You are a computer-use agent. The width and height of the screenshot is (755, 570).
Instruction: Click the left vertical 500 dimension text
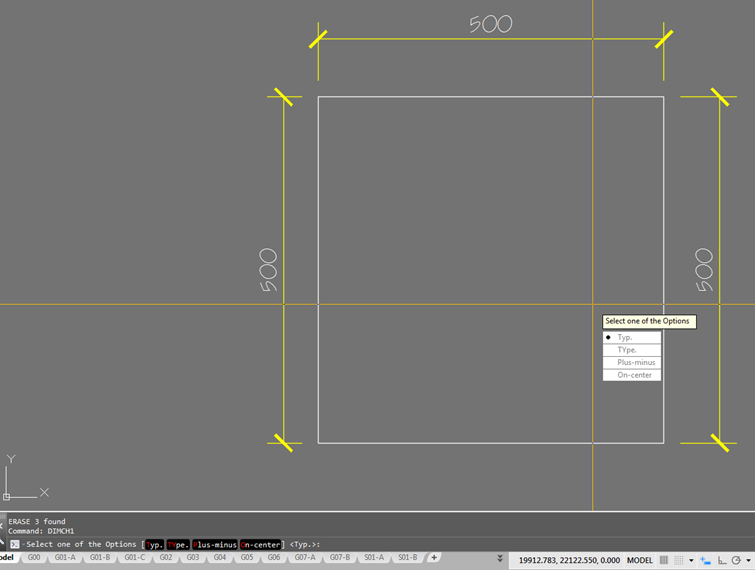click(x=268, y=270)
